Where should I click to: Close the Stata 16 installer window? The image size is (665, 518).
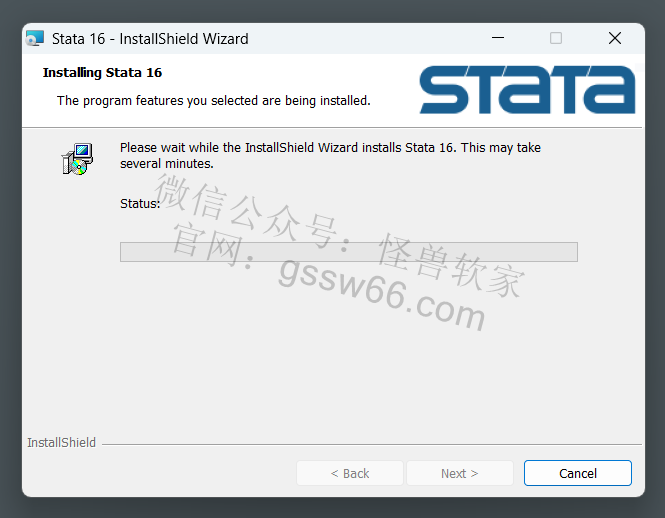[x=615, y=38]
